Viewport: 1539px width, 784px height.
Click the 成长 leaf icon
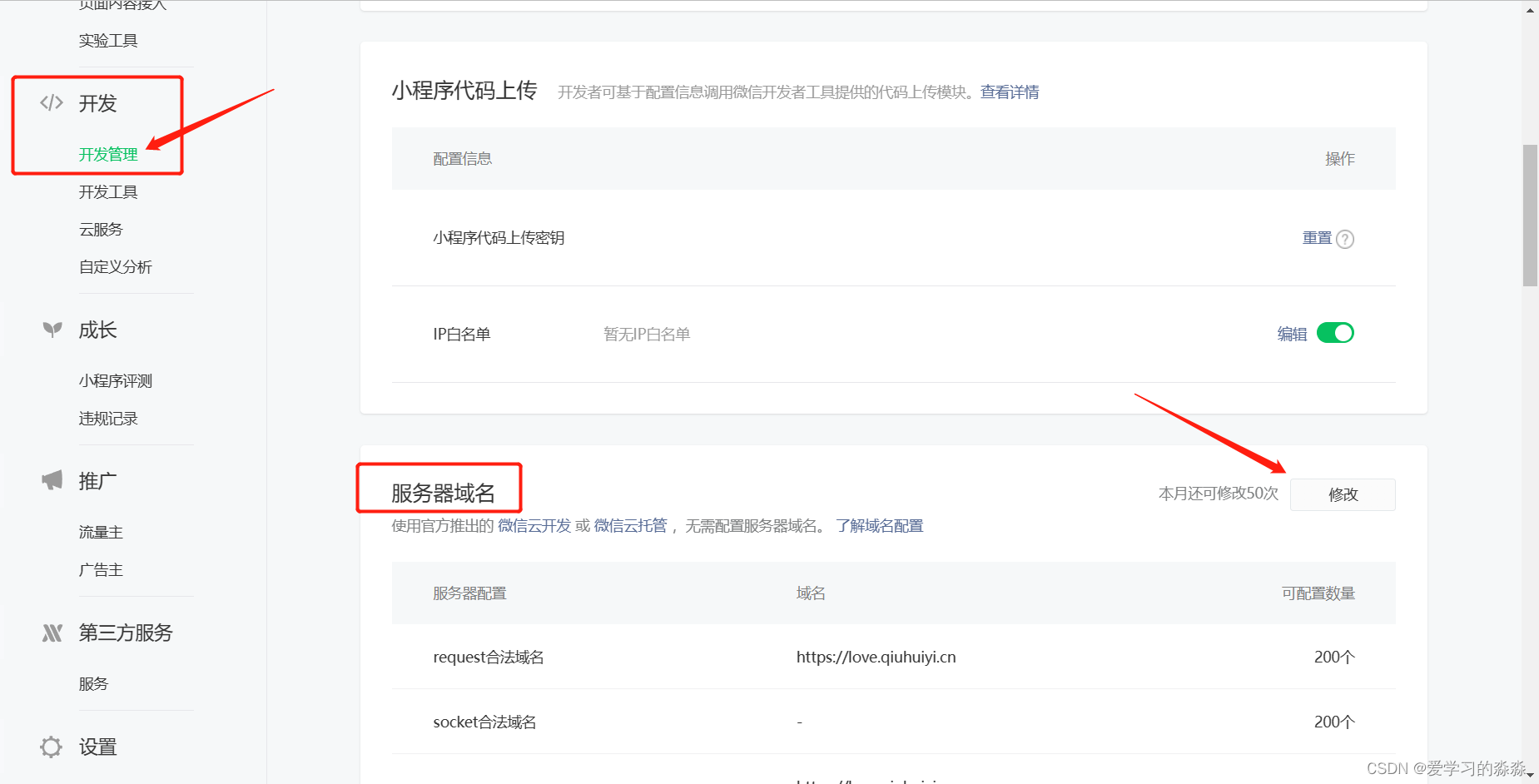pos(51,330)
